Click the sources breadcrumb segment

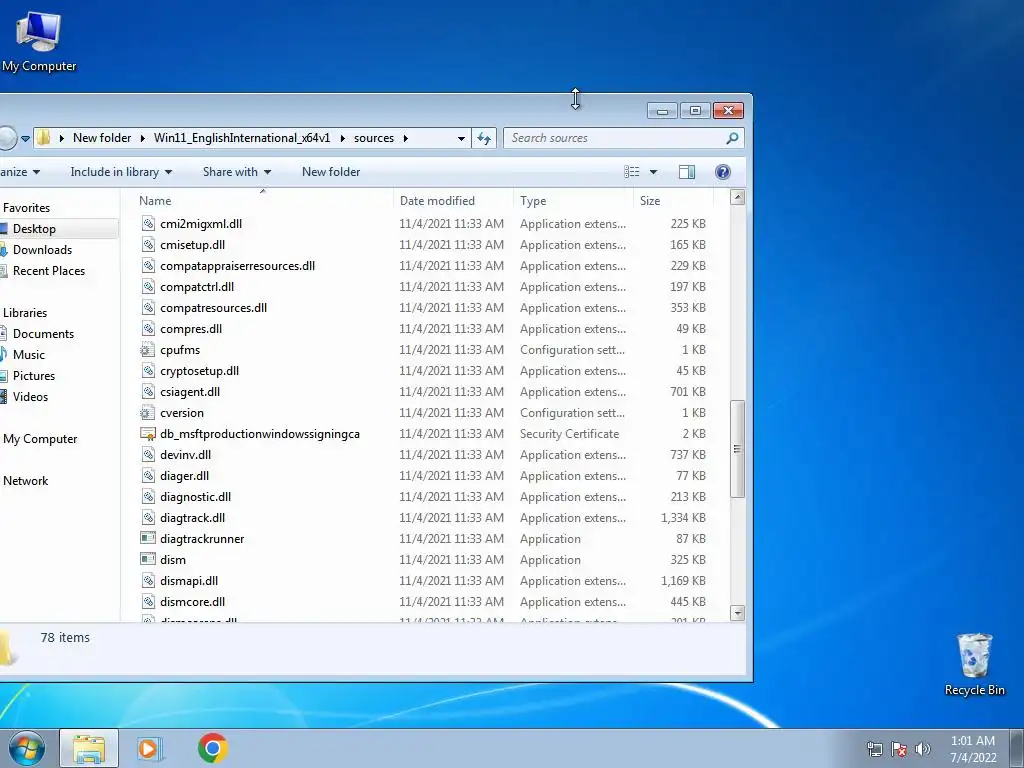tap(374, 138)
